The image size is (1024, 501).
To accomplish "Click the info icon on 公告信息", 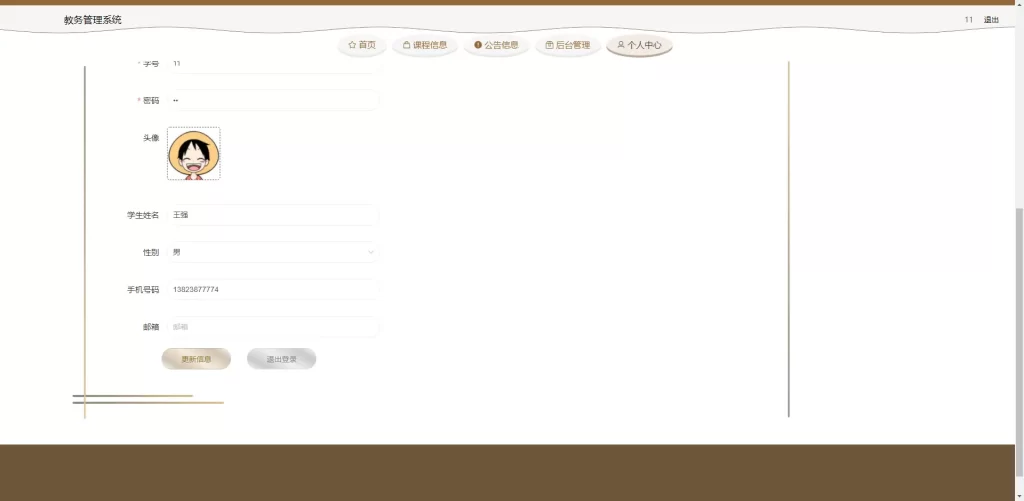I will click(478, 45).
